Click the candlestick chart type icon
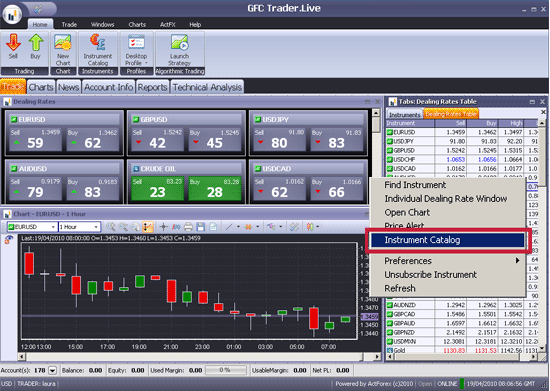550x391 pixels. pos(310,227)
